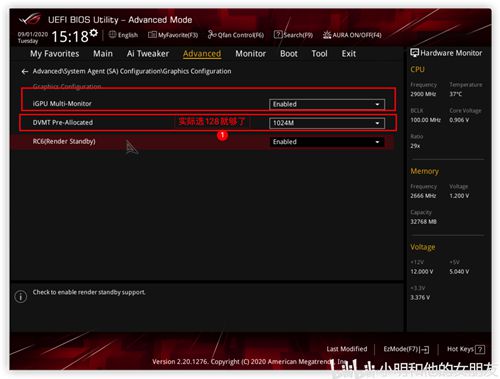The image size is (500, 379).
Task: Click the globe icon for English language
Action: point(113,35)
